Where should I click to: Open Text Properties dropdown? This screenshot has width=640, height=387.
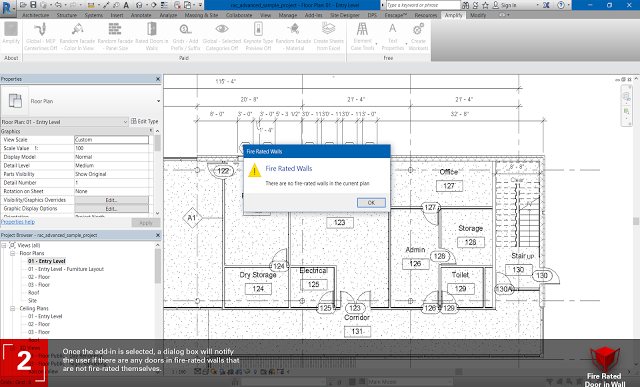tap(393, 37)
